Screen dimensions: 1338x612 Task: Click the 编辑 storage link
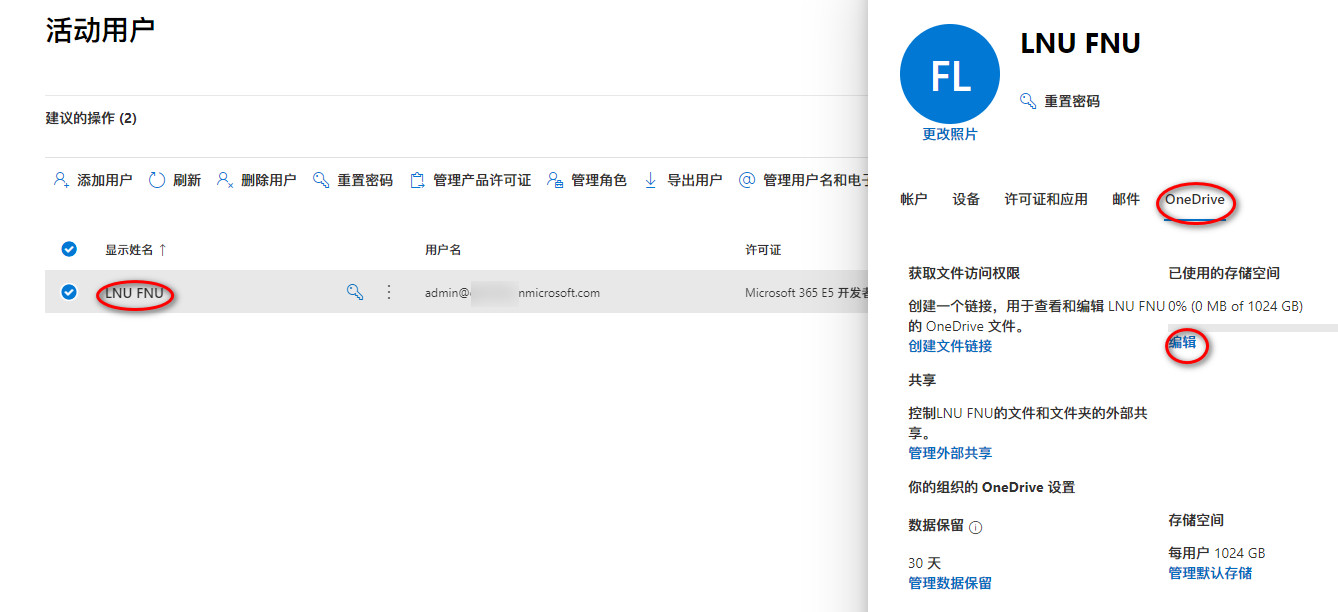(1182, 342)
